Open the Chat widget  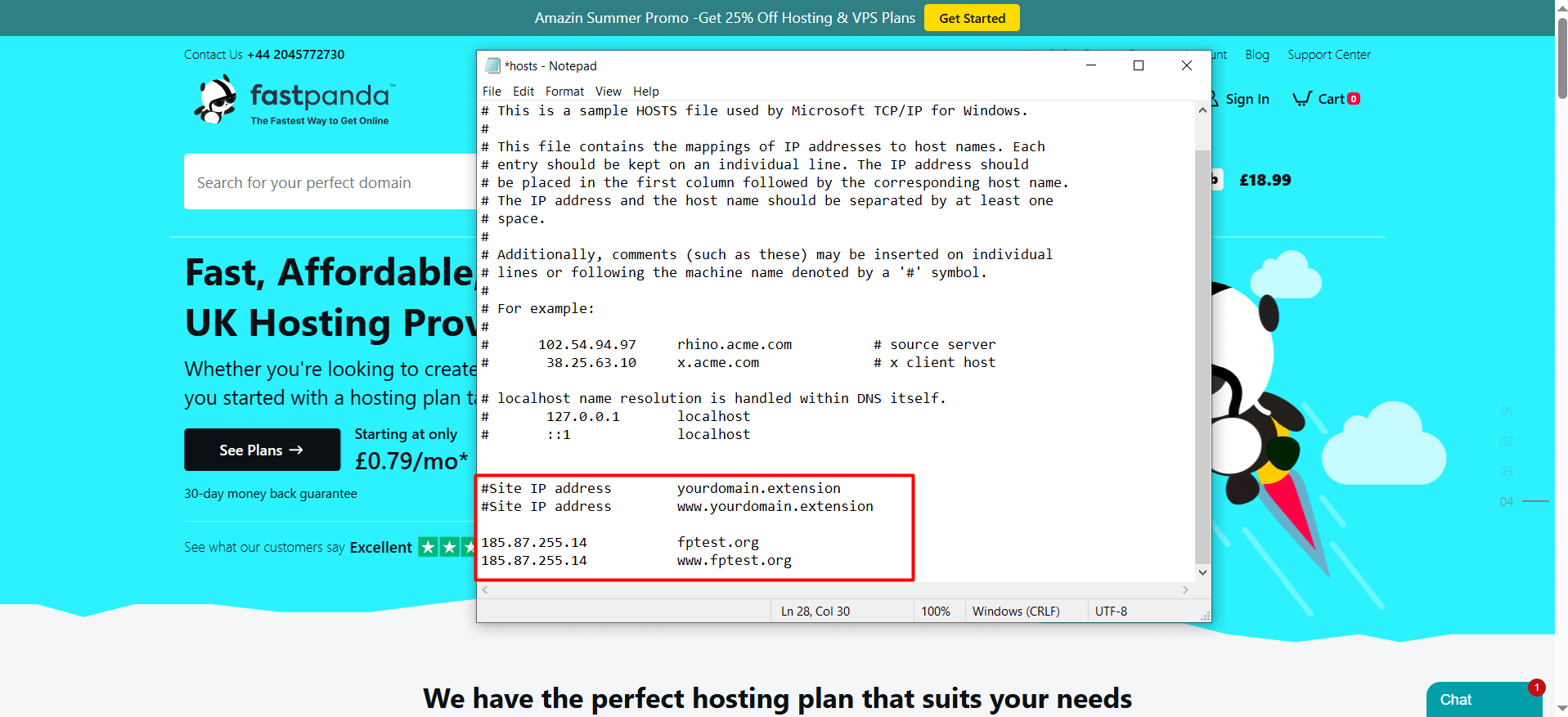coord(1484,700)
